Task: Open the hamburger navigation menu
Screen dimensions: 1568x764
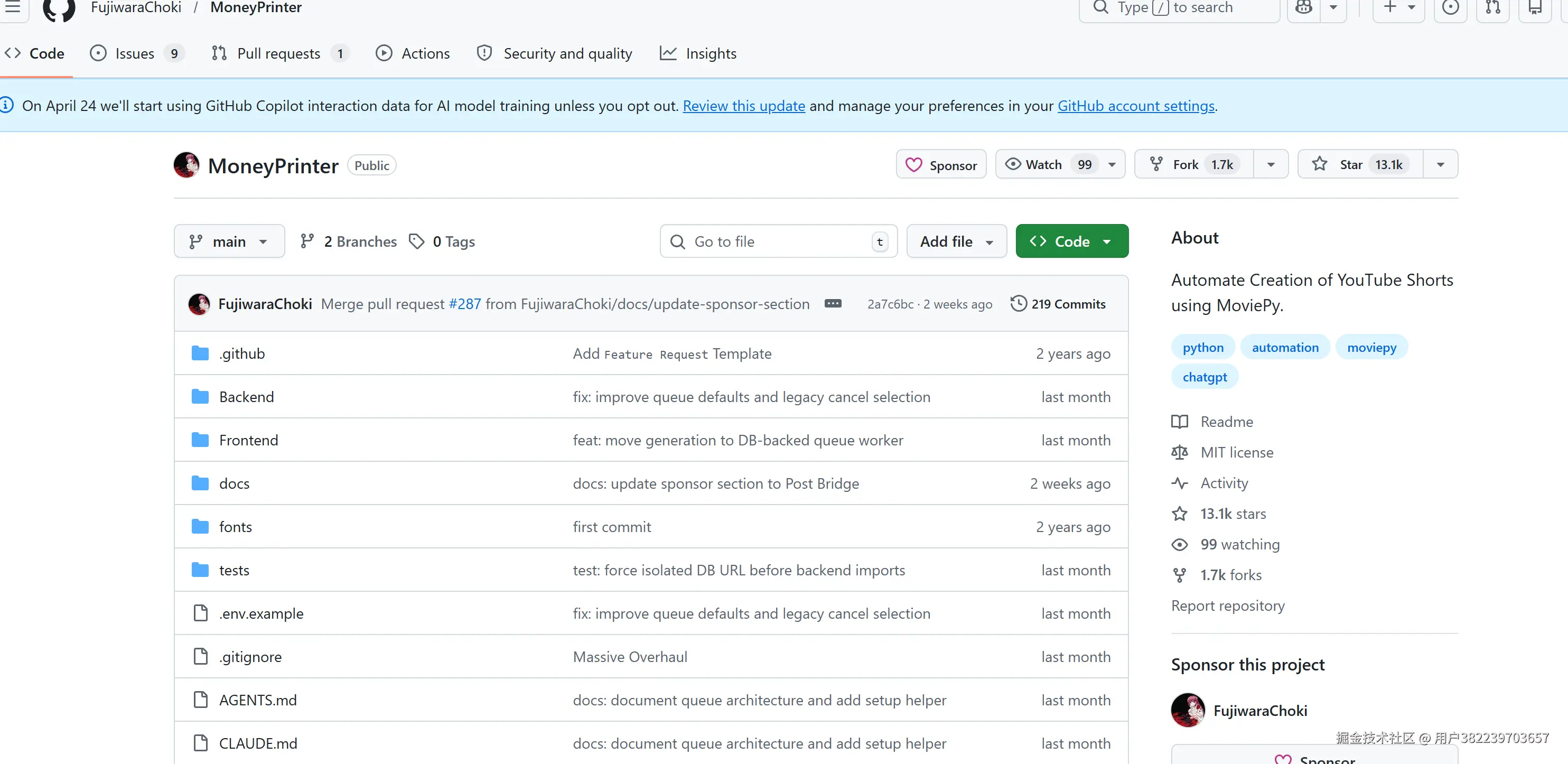Action: tap(12, 7)
